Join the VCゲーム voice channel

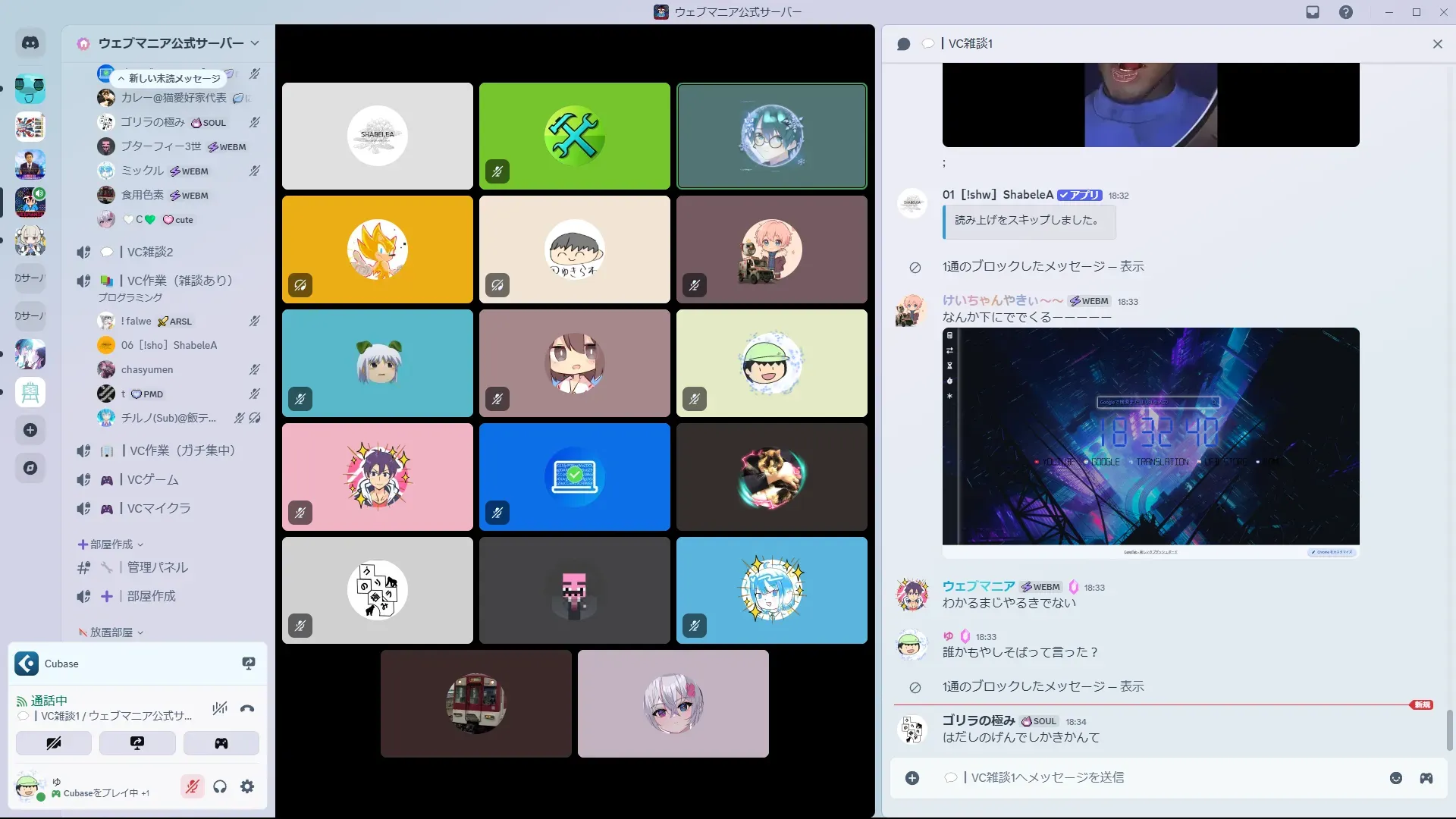point(152,479)
